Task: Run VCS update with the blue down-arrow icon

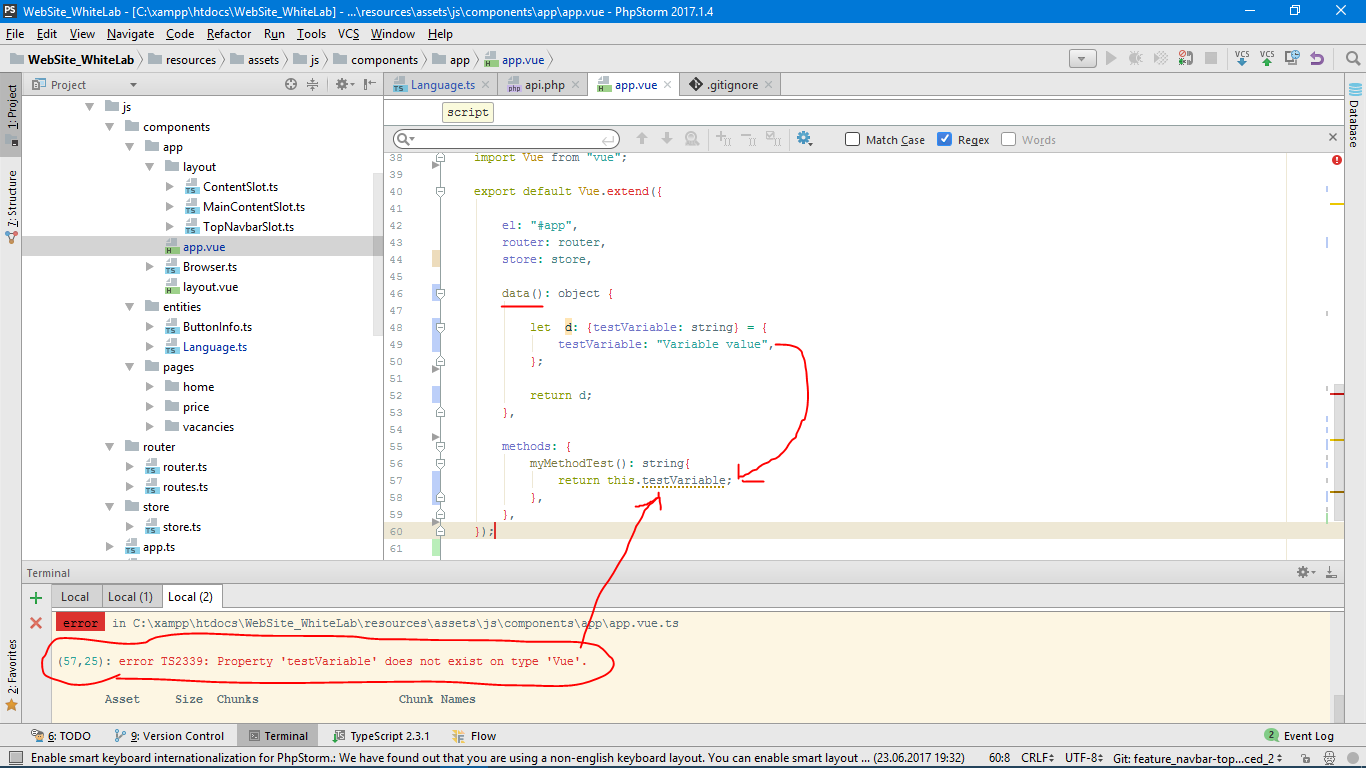Action: pos(1242,59)
